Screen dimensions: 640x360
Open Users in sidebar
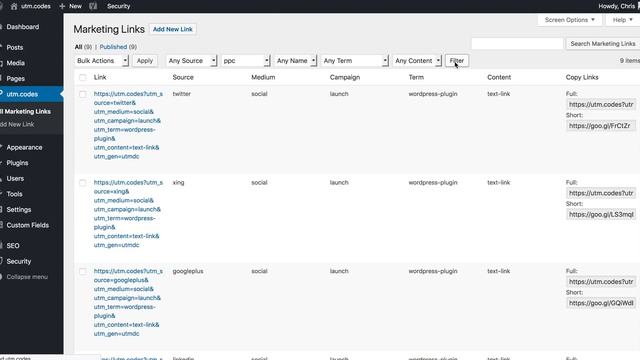tap(15, 178)
